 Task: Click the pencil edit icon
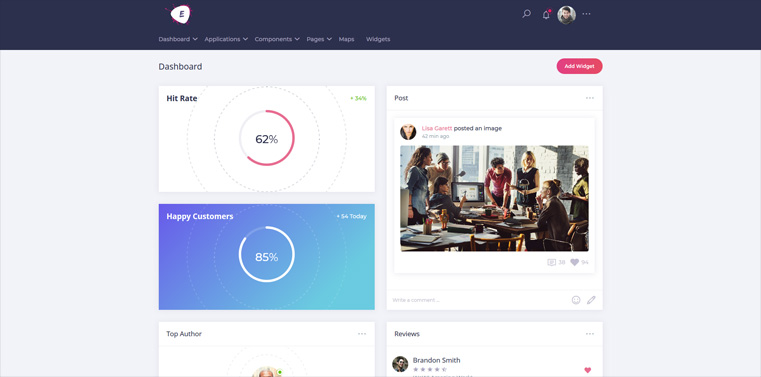(591, 300)
